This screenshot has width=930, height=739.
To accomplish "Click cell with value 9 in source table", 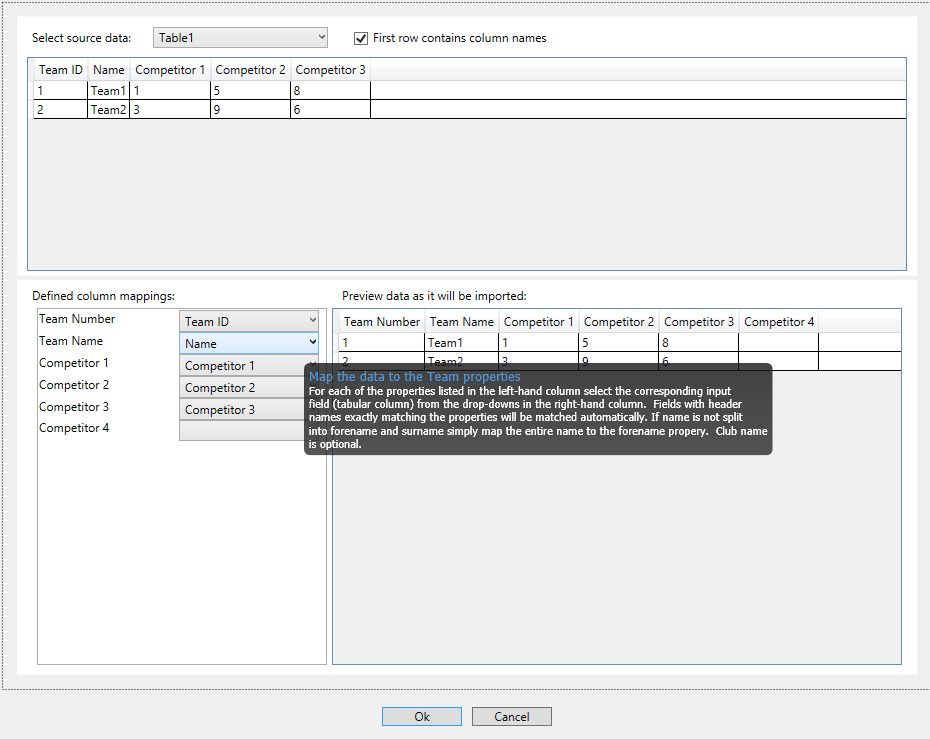I will pos(250,110).
